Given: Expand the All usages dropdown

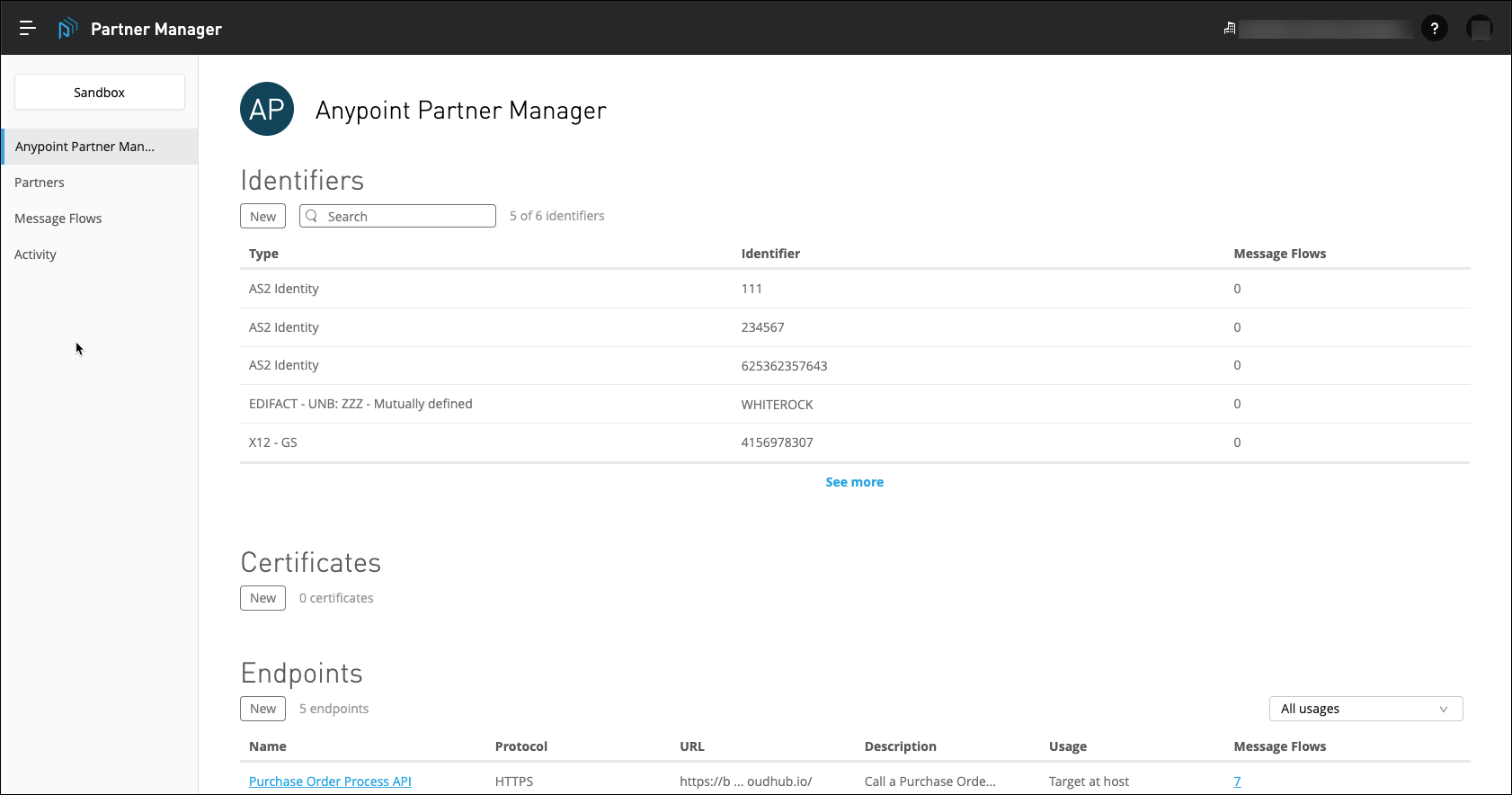Looking at the screenshot, I should click(1365, 709).
